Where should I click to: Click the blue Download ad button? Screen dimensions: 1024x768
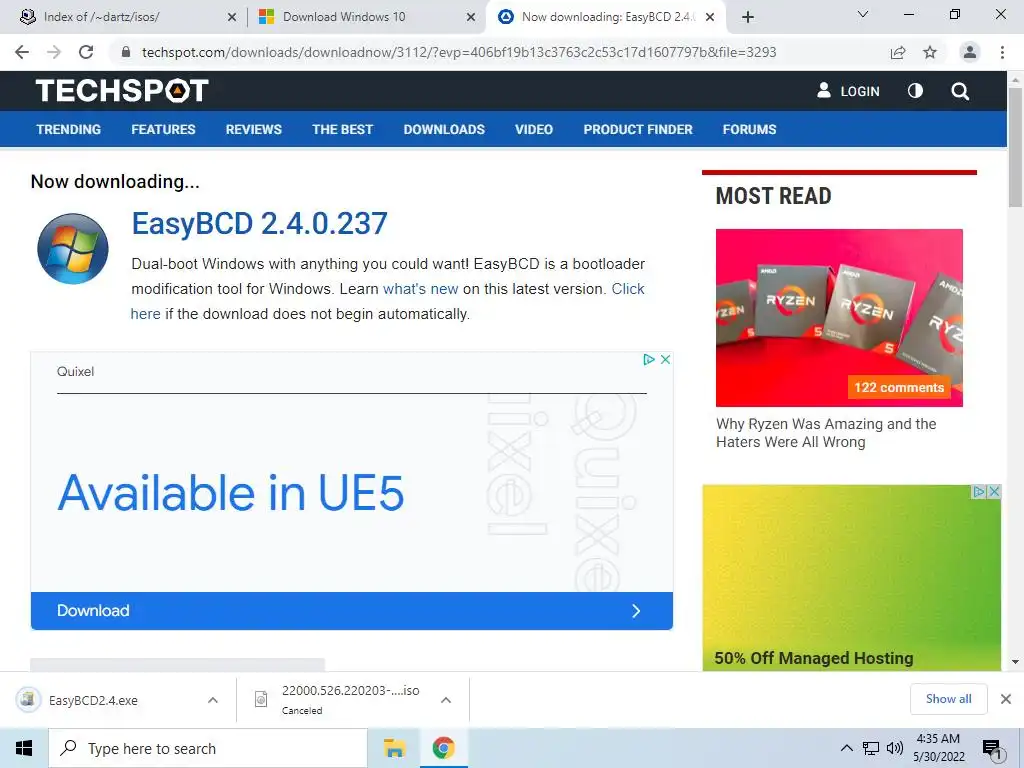coord(351,611)
